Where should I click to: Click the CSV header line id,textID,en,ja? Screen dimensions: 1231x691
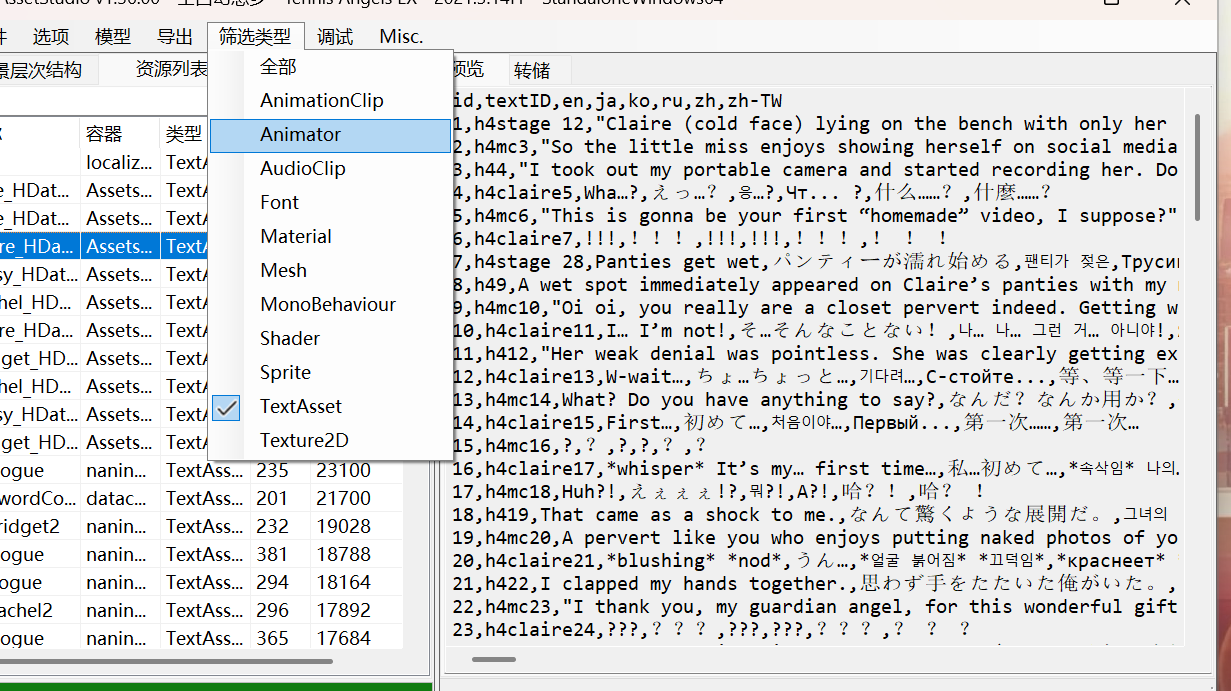(x=617, y=101)
